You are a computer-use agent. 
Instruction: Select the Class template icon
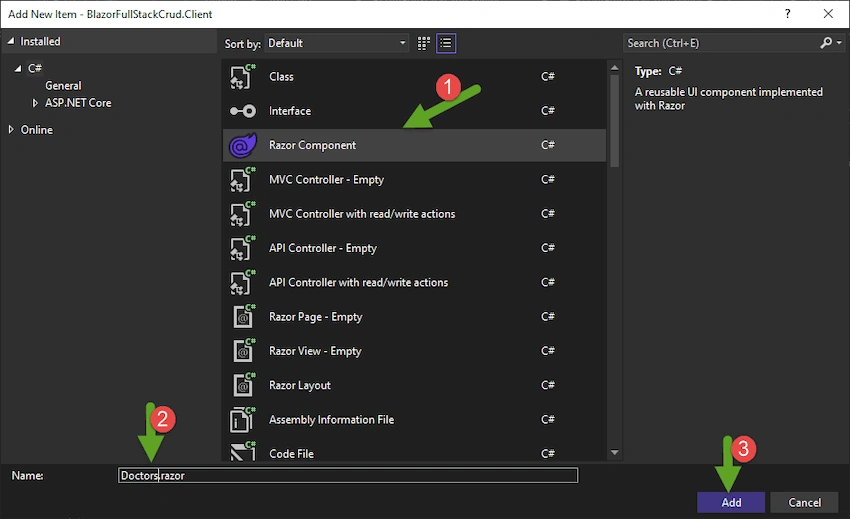coord(242,76)
